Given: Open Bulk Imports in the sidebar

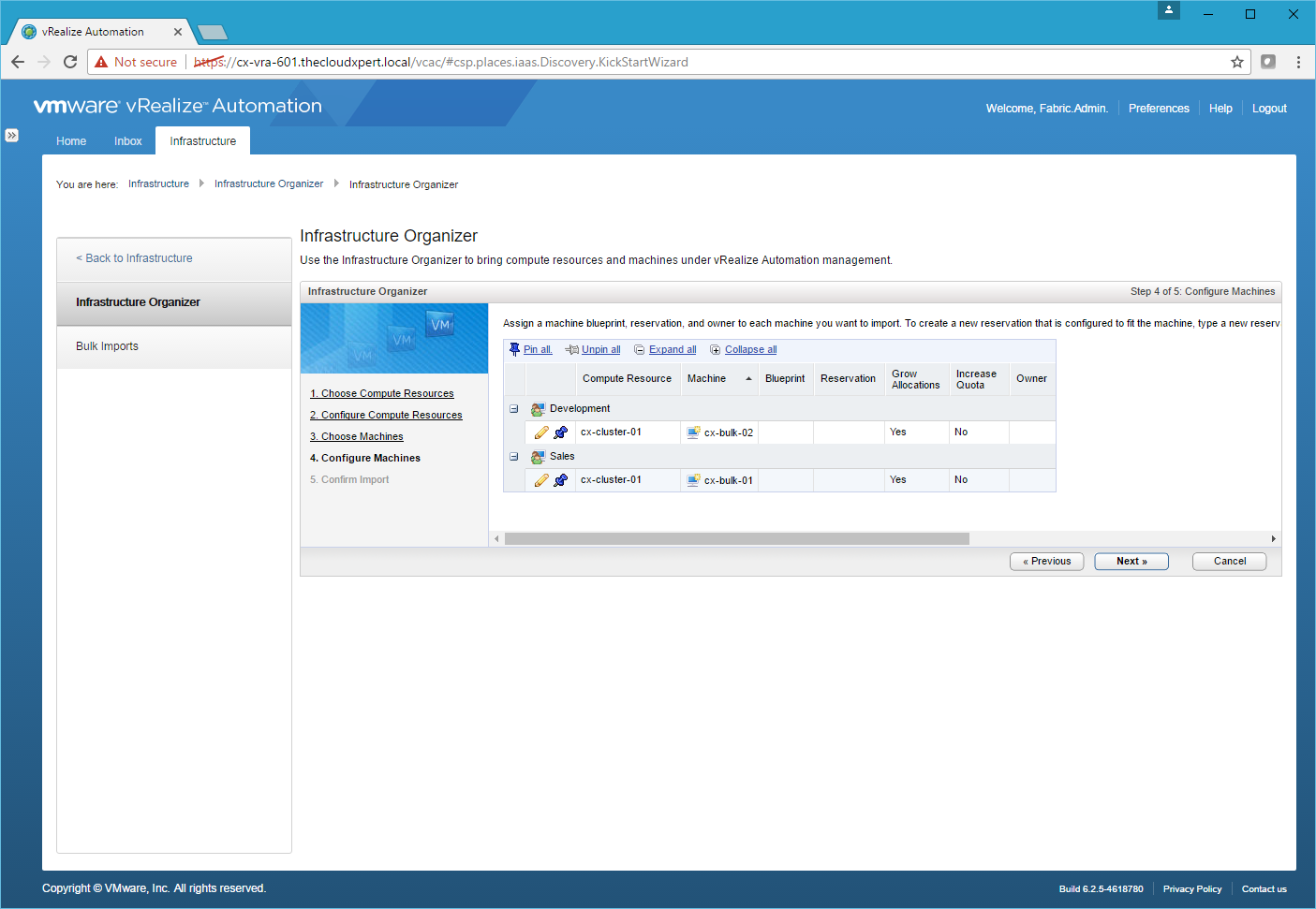Looking at the screenshot, I should (x=107, y=346).
